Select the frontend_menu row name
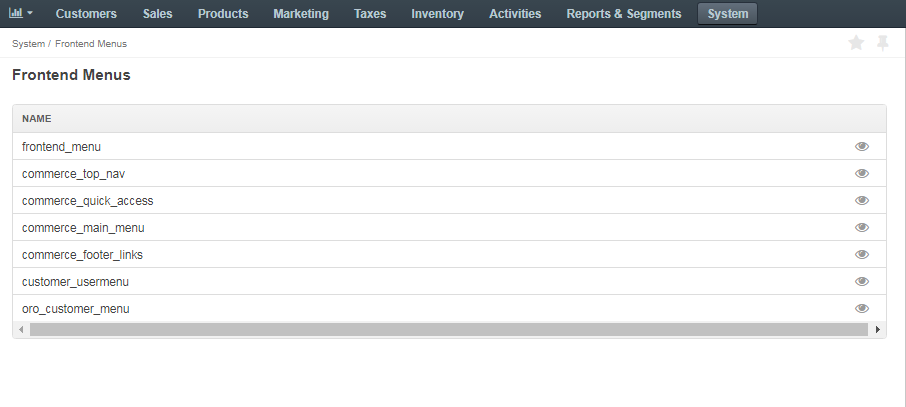 pyautogui.click(x=61, y=147)
